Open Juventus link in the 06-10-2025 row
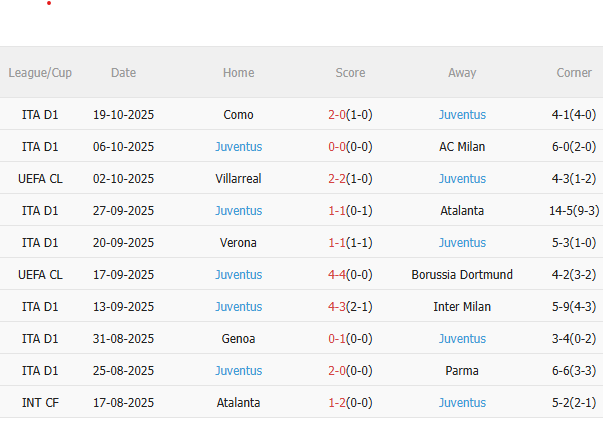 point(238,147)
